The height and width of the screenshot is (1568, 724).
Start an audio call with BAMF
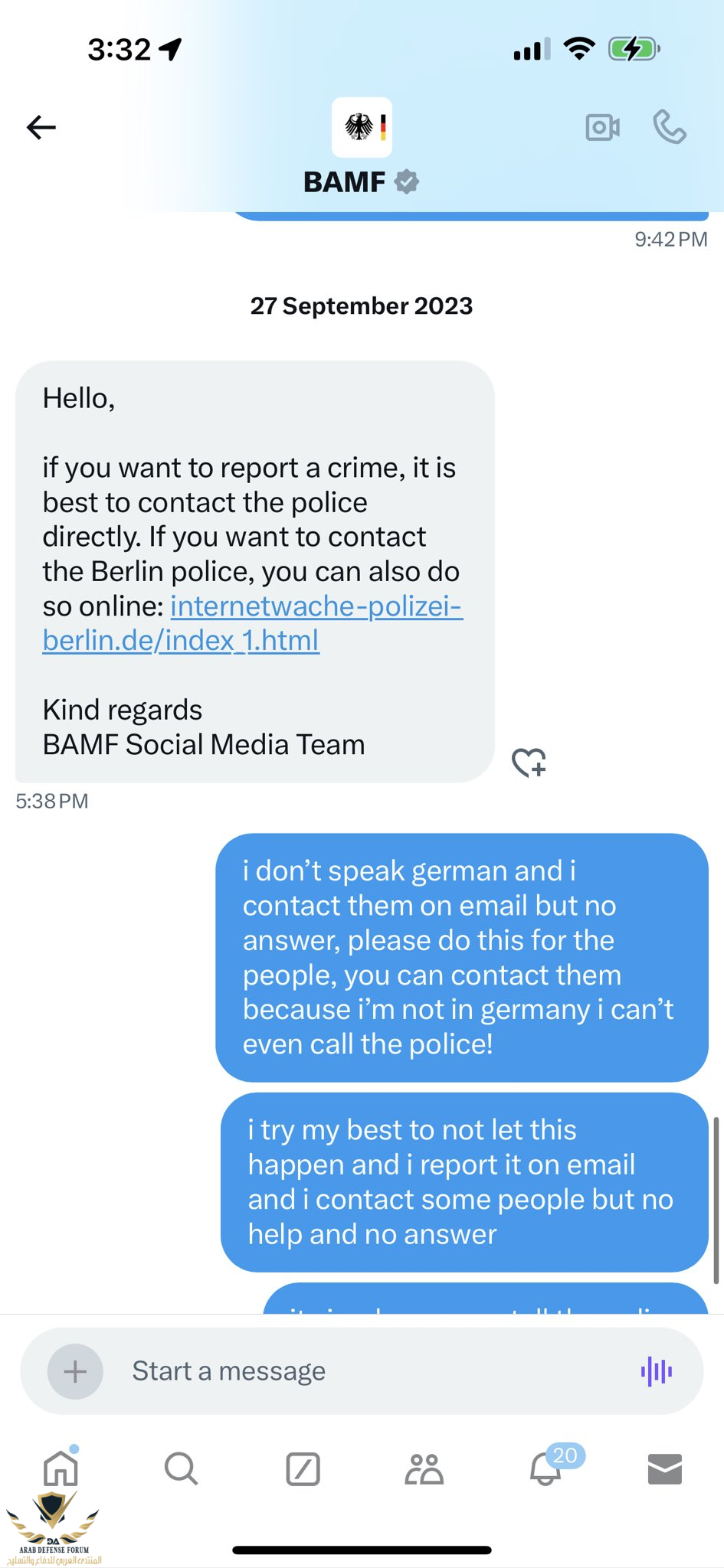(x=670, y=127)
